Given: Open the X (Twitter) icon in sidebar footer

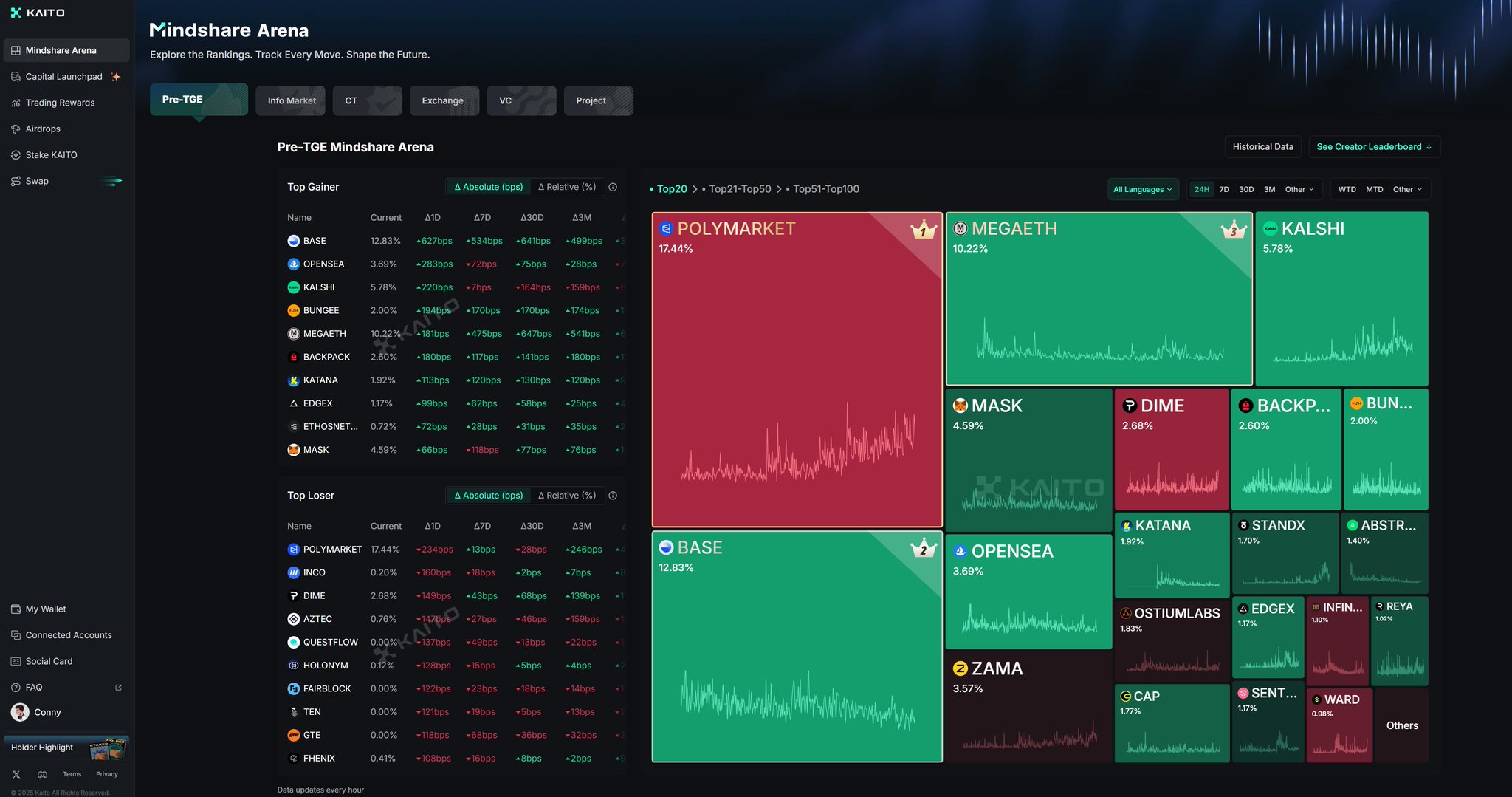Looking at the screenshot, I should pyautogui.click(x=16, y=774).
